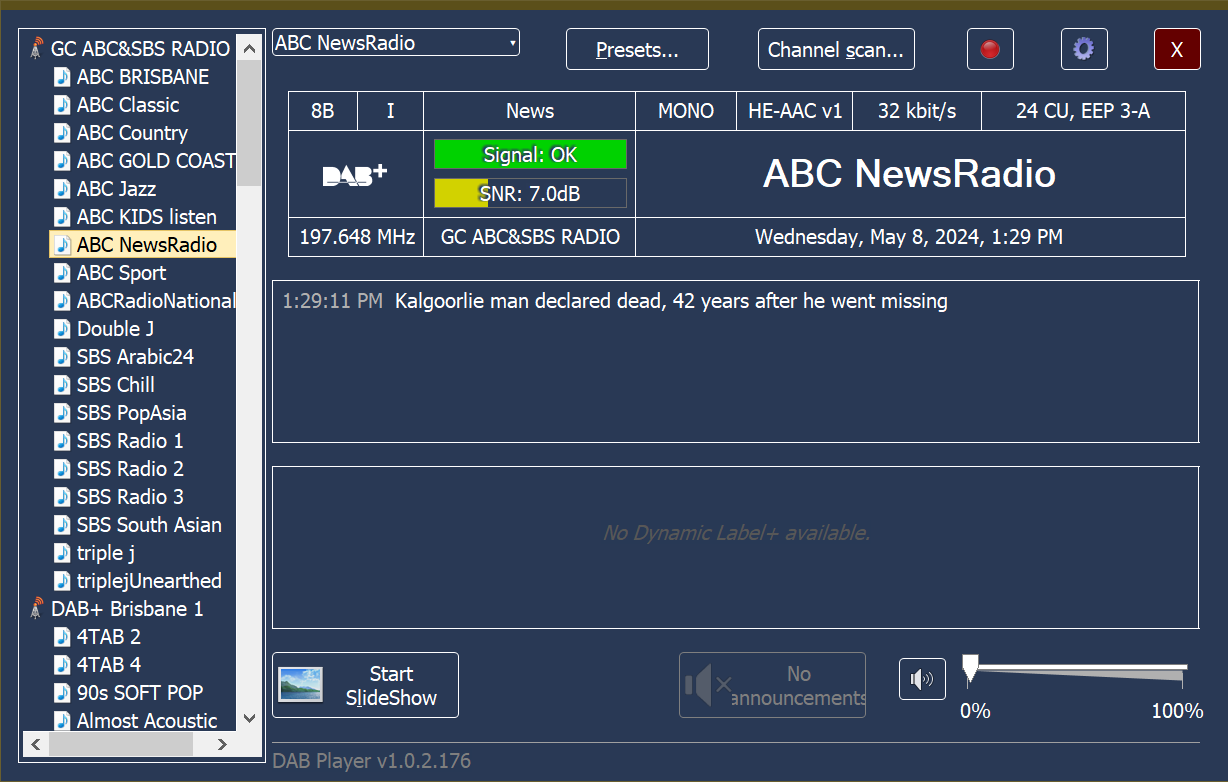This screenshot has height=782, width=1228.
Task: Open the Presets dialog
Action: point(637,49)
